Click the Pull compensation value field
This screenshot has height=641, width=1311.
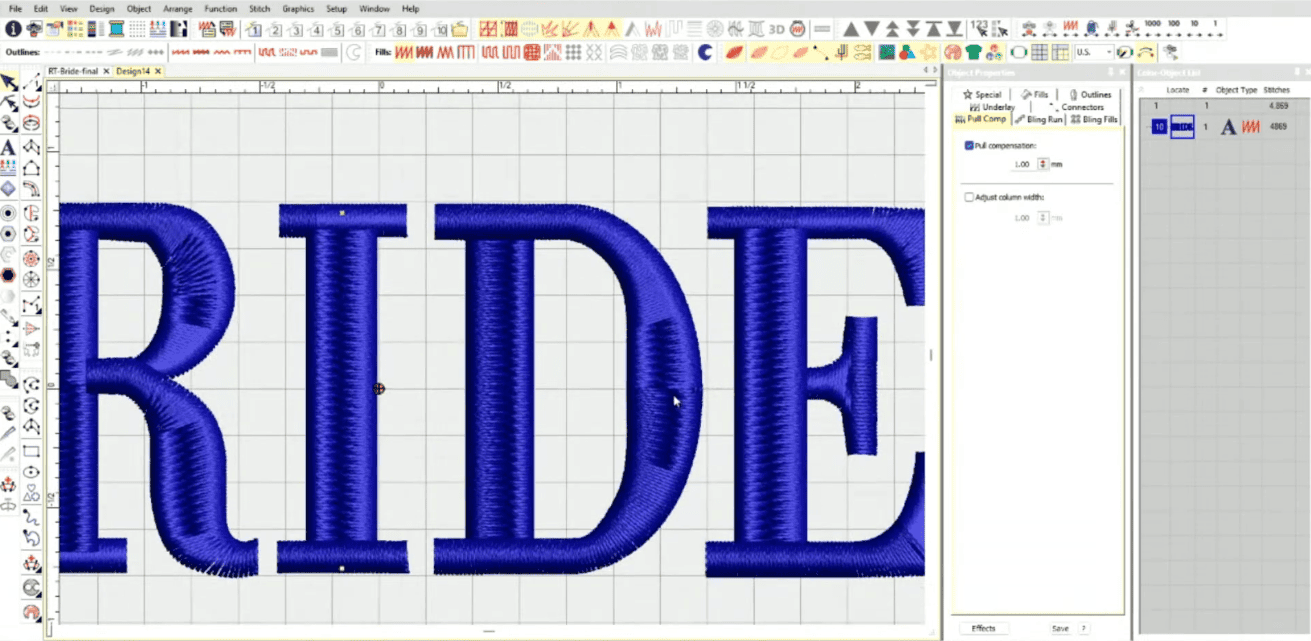(1024, 164)
